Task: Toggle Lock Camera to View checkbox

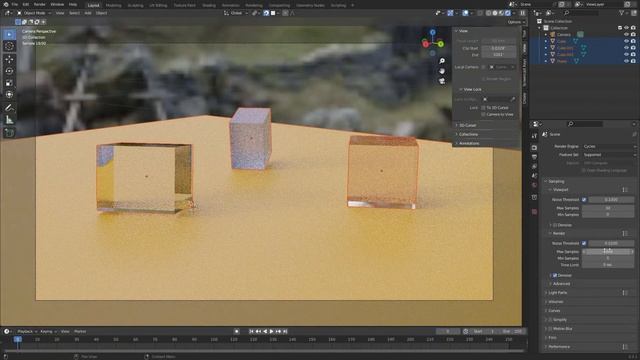Action: tap(483, 115)
